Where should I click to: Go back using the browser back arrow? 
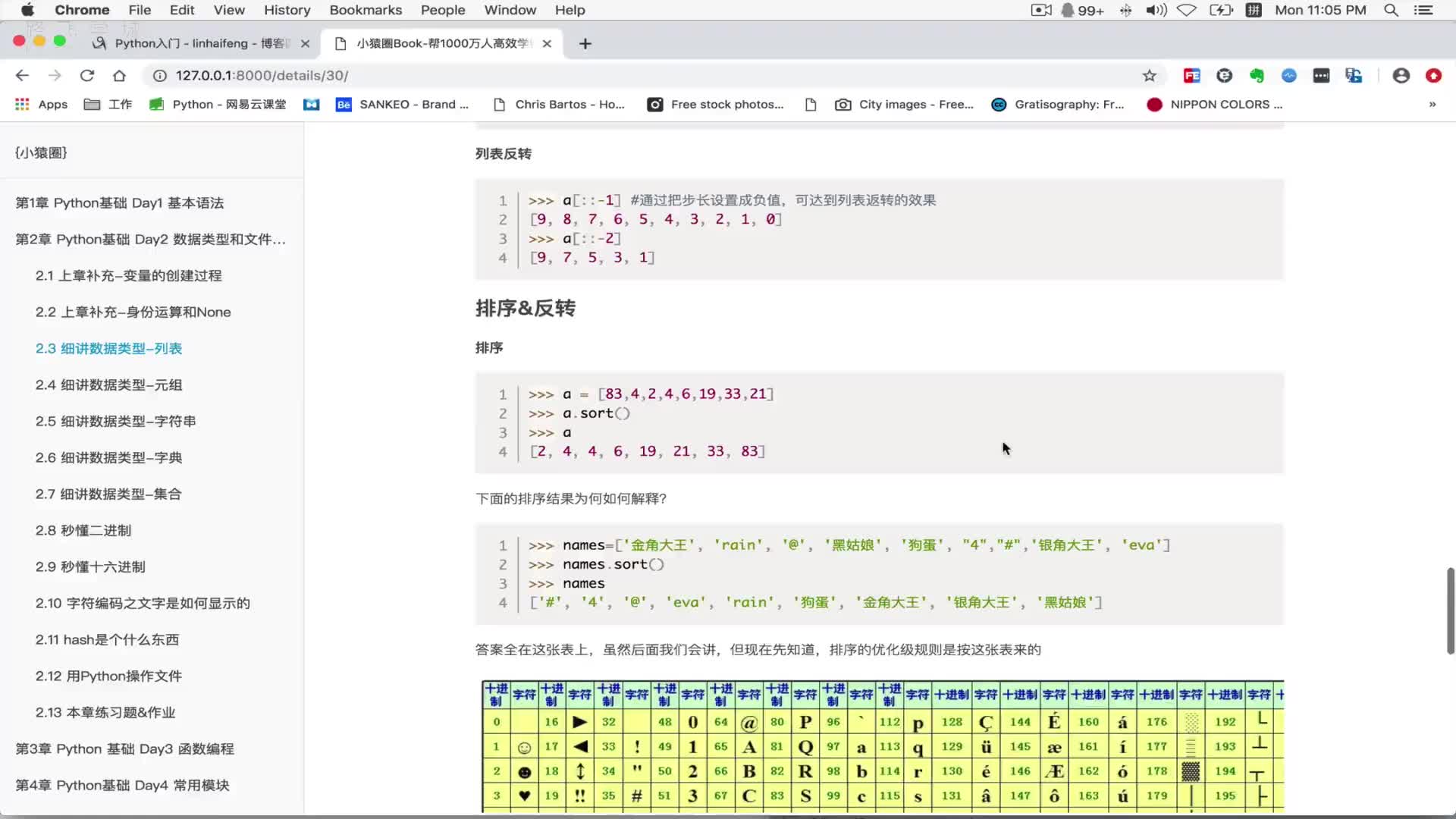tap(22, 75)
